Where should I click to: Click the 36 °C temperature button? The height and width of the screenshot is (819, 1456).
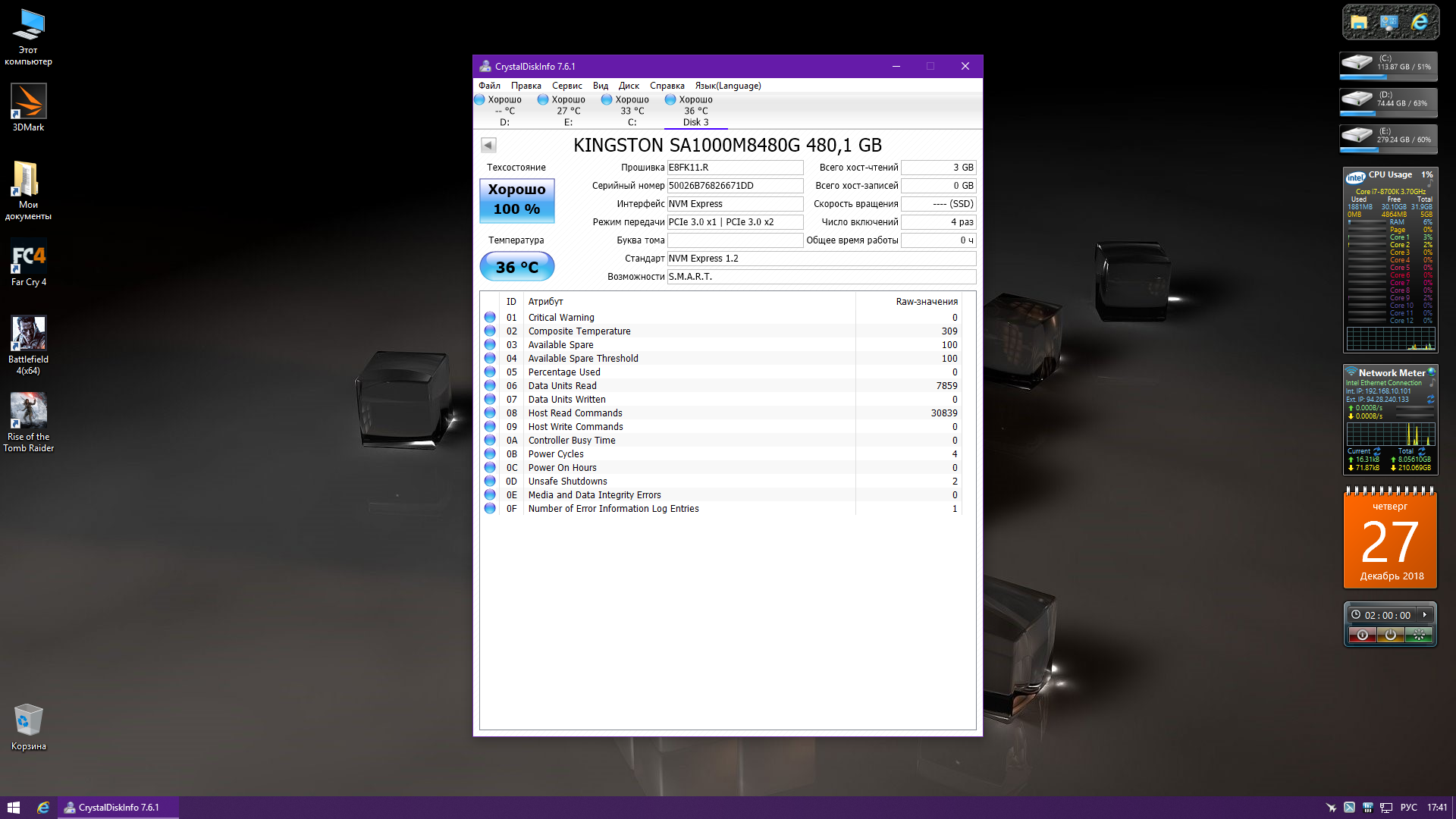(x=516, y=267)
